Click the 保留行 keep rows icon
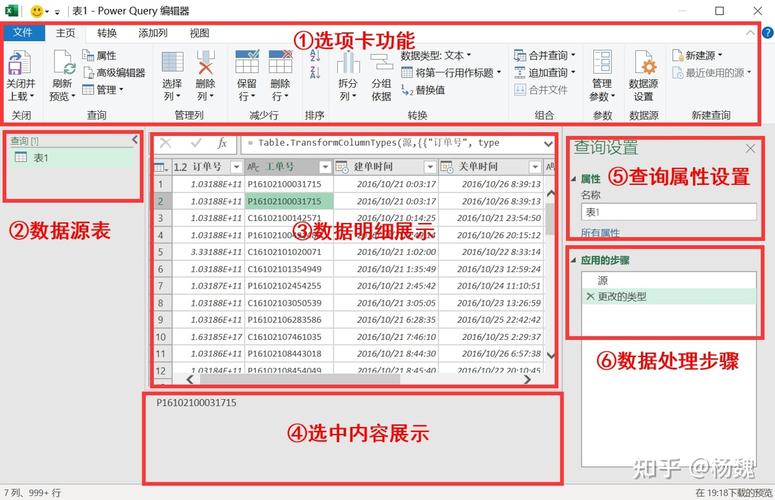 [x=247, y=62]
